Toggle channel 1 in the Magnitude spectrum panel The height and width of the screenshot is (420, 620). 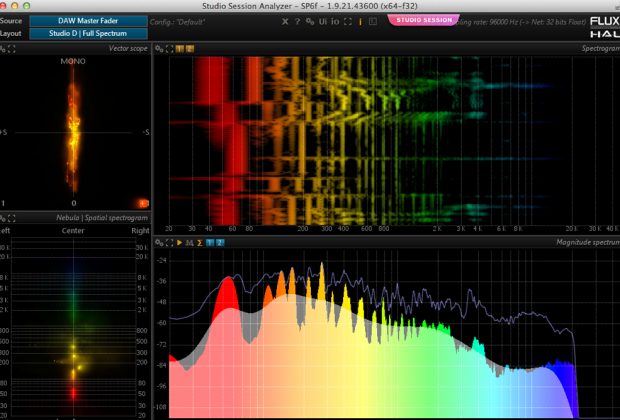point(210,242)
